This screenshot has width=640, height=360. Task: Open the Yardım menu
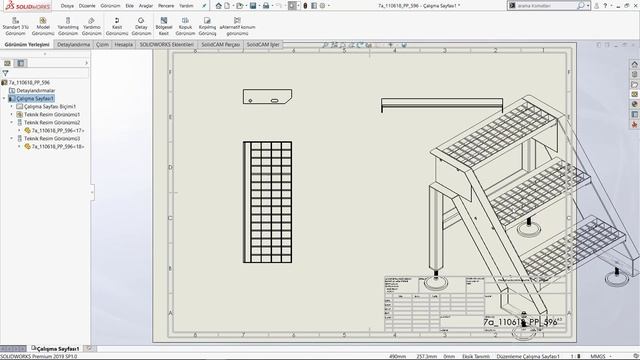click(x=186, y=6)
